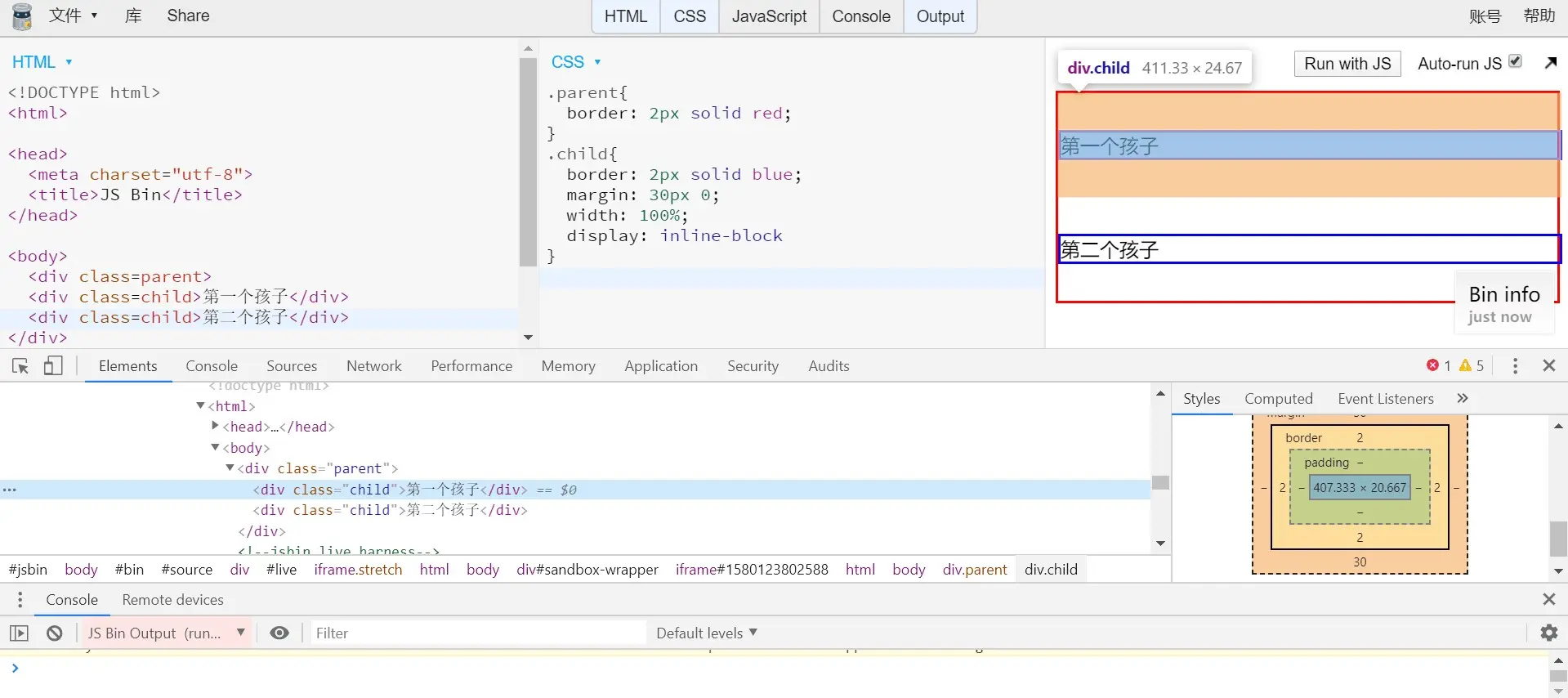Open the HTML panel language dropdown
This screenshot has height=698, width=1568.
tap(42, 62)
